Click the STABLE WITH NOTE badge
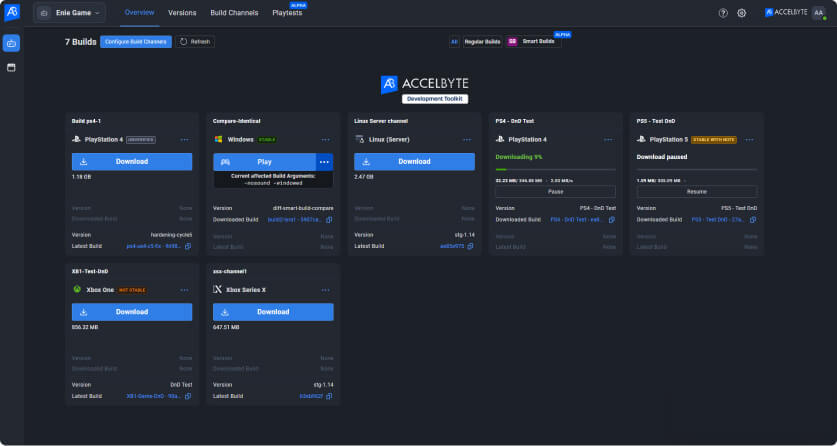837x446 pixels. coord(714,140)
